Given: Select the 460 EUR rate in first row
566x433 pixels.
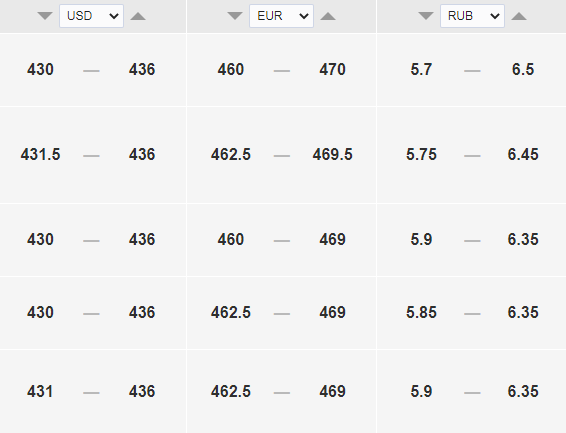Looking at the screenshot, I should [x=231, y=70].
